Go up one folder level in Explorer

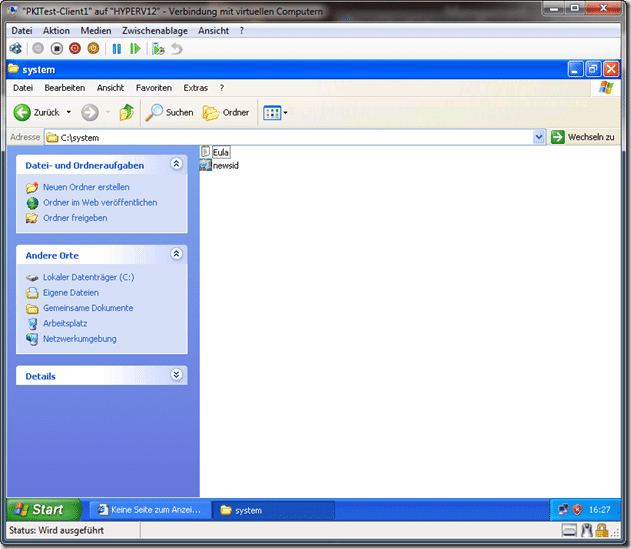(126, 113)
